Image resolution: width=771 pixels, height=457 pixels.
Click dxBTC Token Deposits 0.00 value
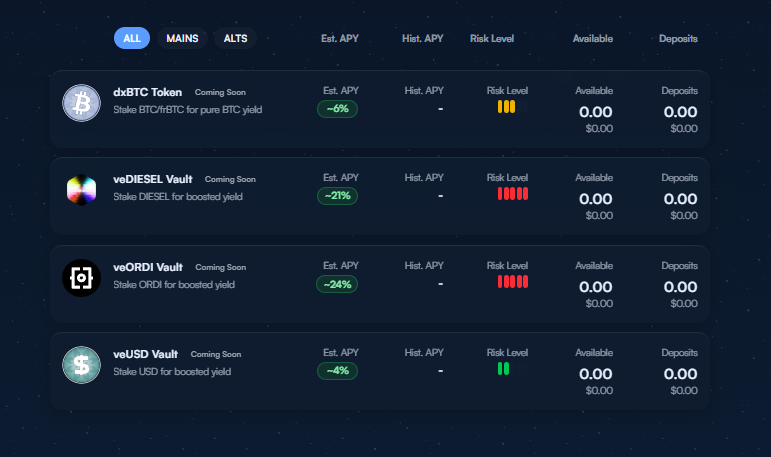pyautogui.click(x=681, y=112)
